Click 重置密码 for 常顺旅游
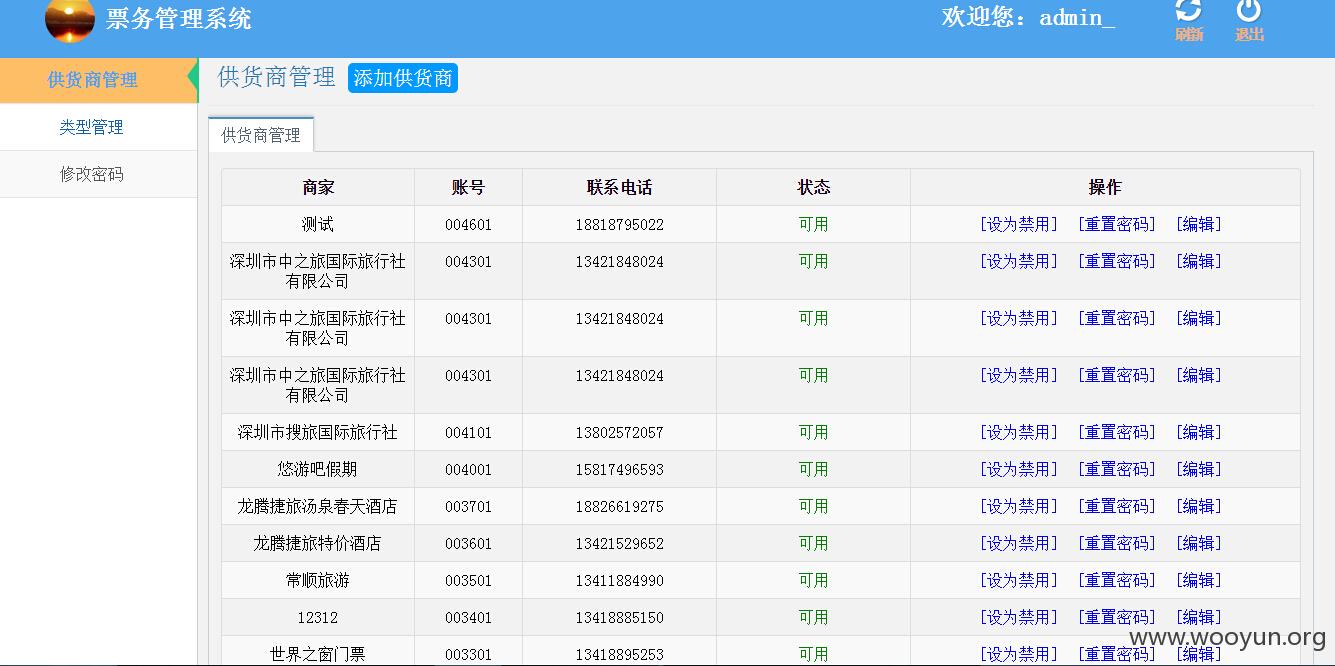1335x666 pixels. click(x=1116, y=580)
